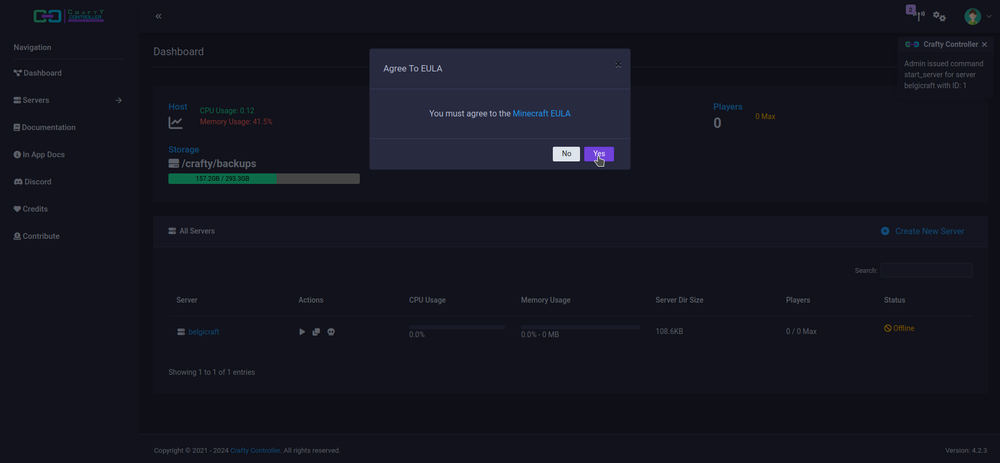Image resolution: width=1000 pixels, height=463 pixels.
Task: Click the user avatar picture
Action: pos(973,17)
